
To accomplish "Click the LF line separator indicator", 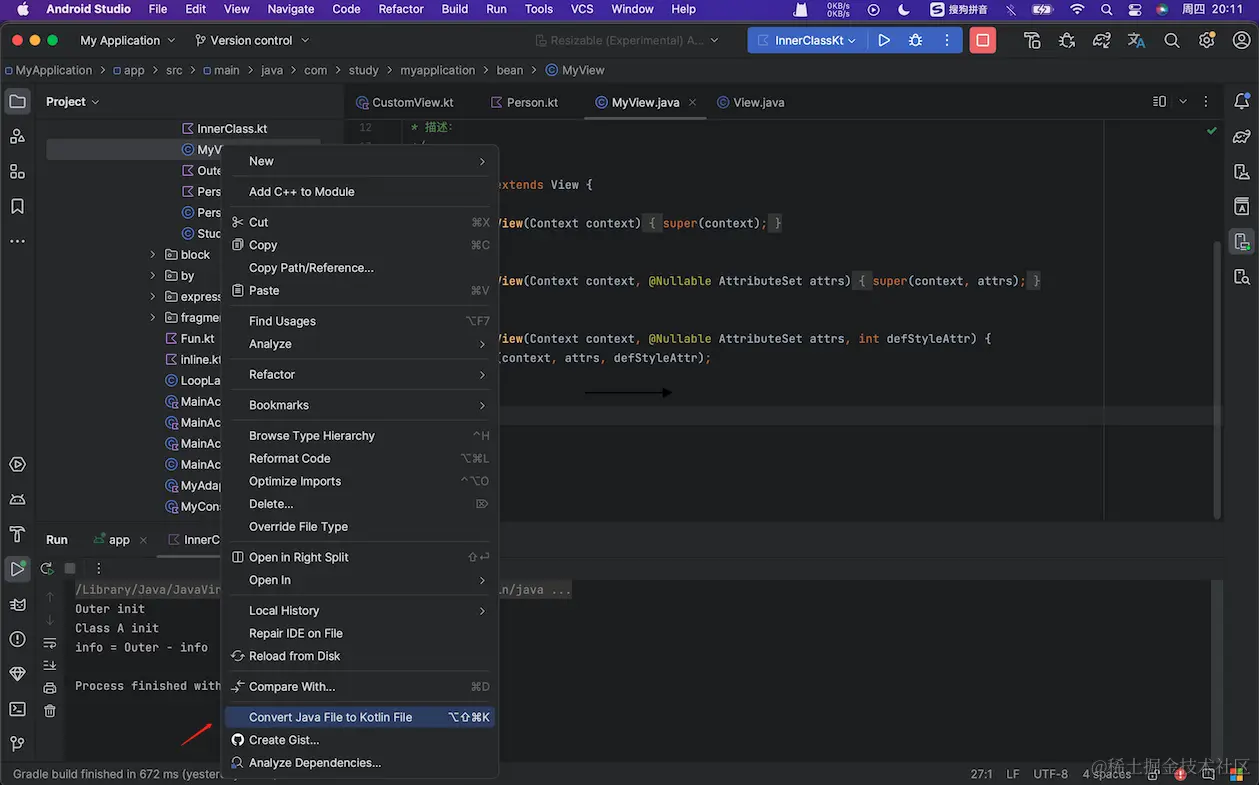I will click(x=1012, y=774).
